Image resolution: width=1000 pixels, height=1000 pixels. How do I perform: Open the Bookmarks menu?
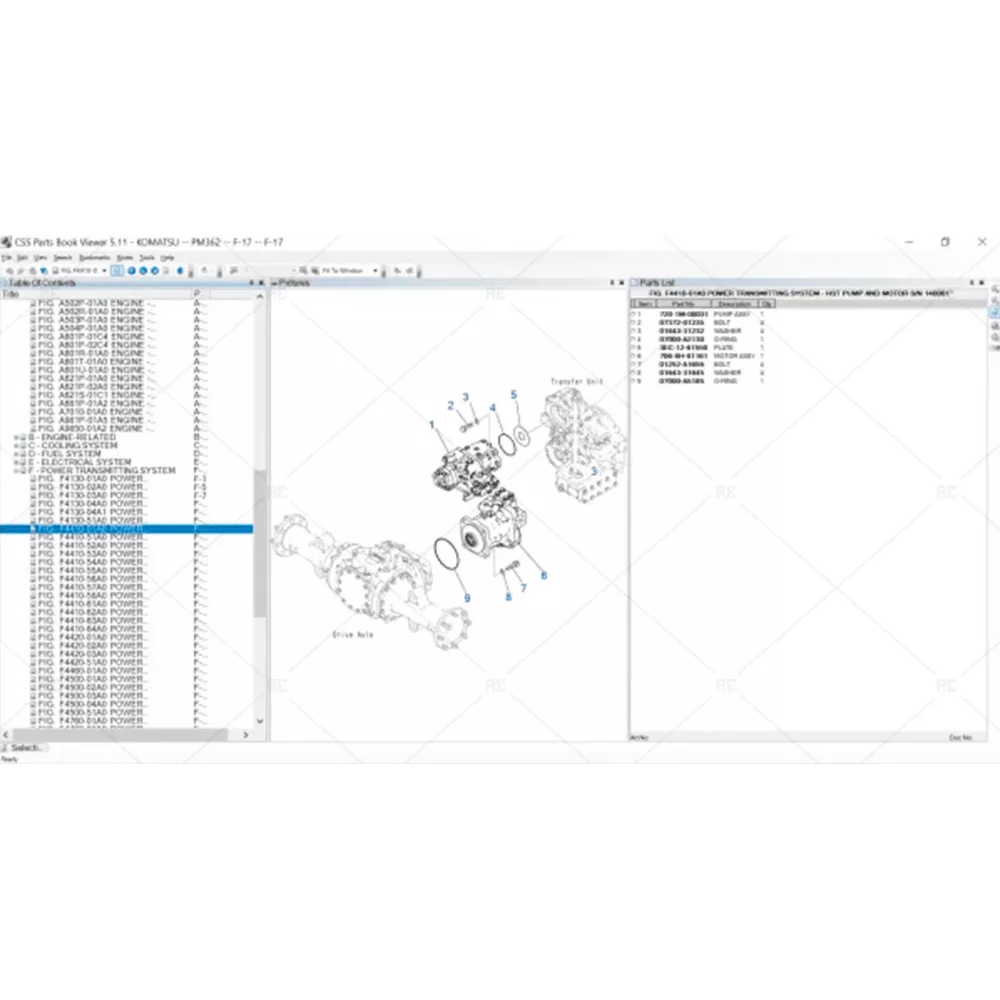pos(94,257)
